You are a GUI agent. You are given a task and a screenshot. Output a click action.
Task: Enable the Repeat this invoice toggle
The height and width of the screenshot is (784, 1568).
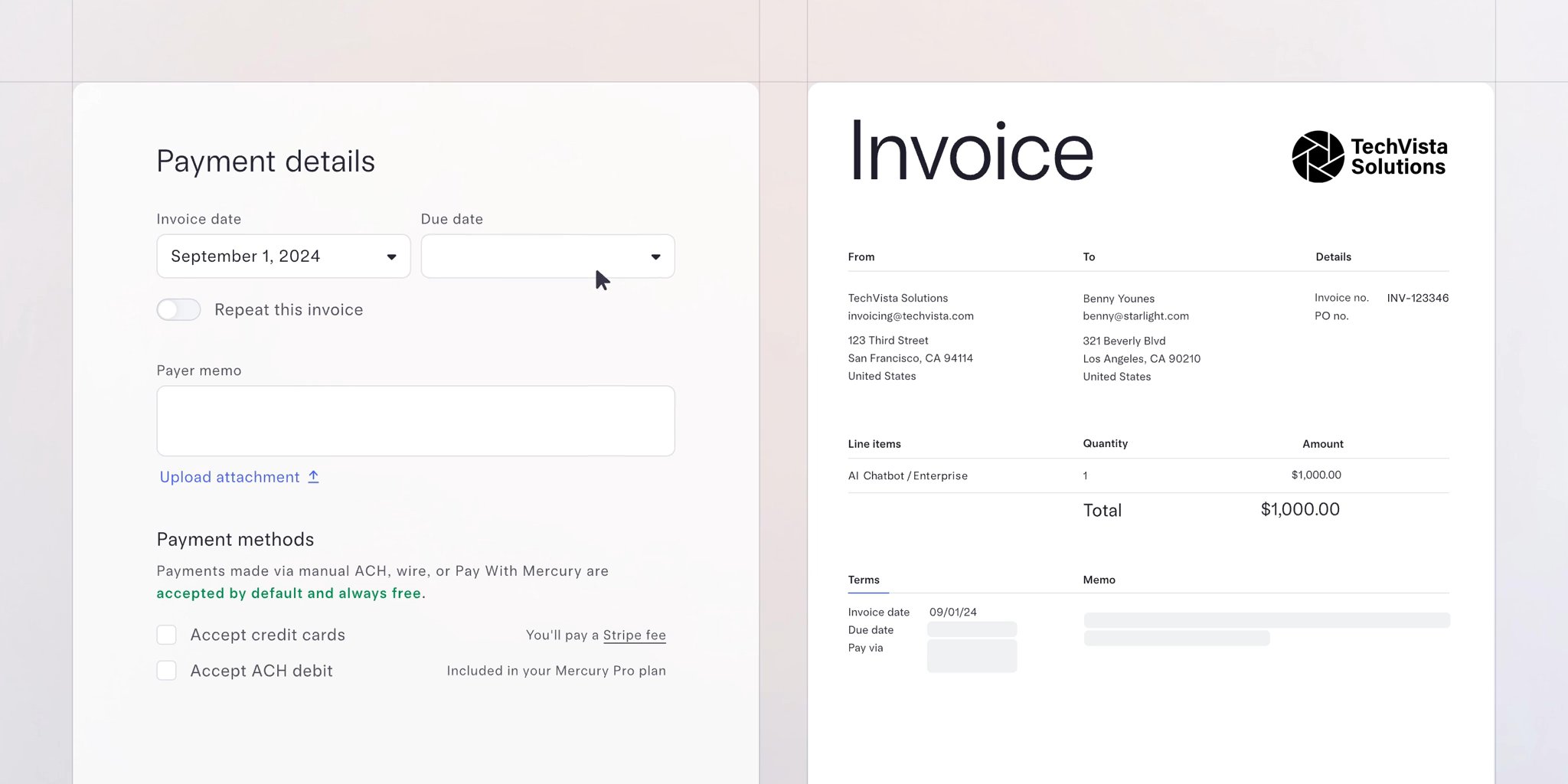(178, 309)
